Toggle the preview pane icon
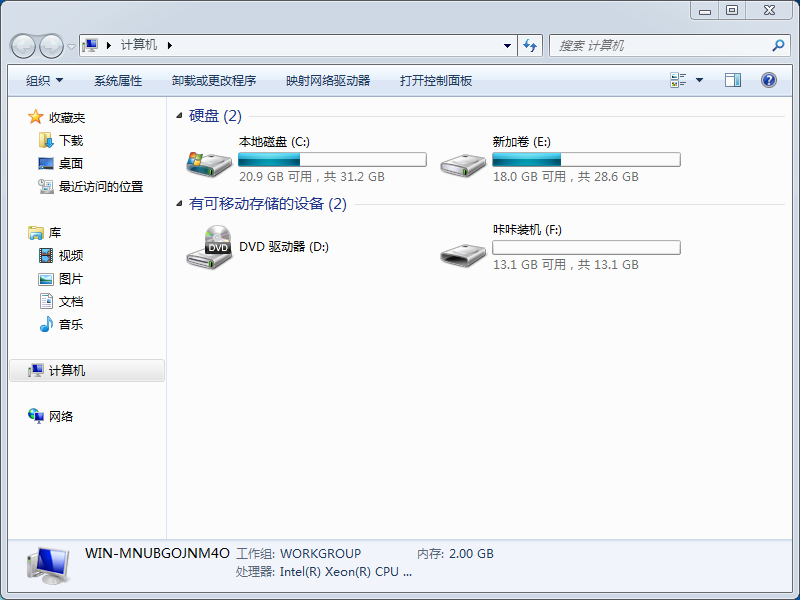Screen dimensions: 800x600 coord(733,80)
